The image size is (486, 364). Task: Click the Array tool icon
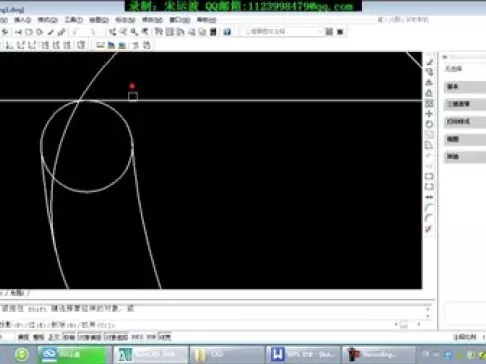429,103
